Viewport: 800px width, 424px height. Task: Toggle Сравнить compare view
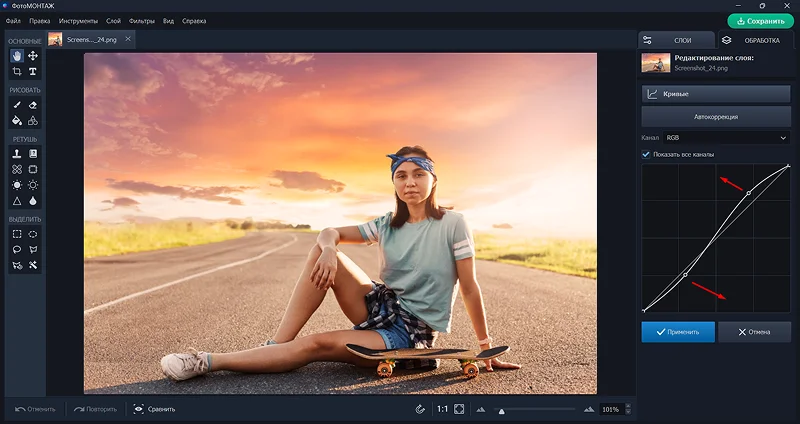coord(154,409)
